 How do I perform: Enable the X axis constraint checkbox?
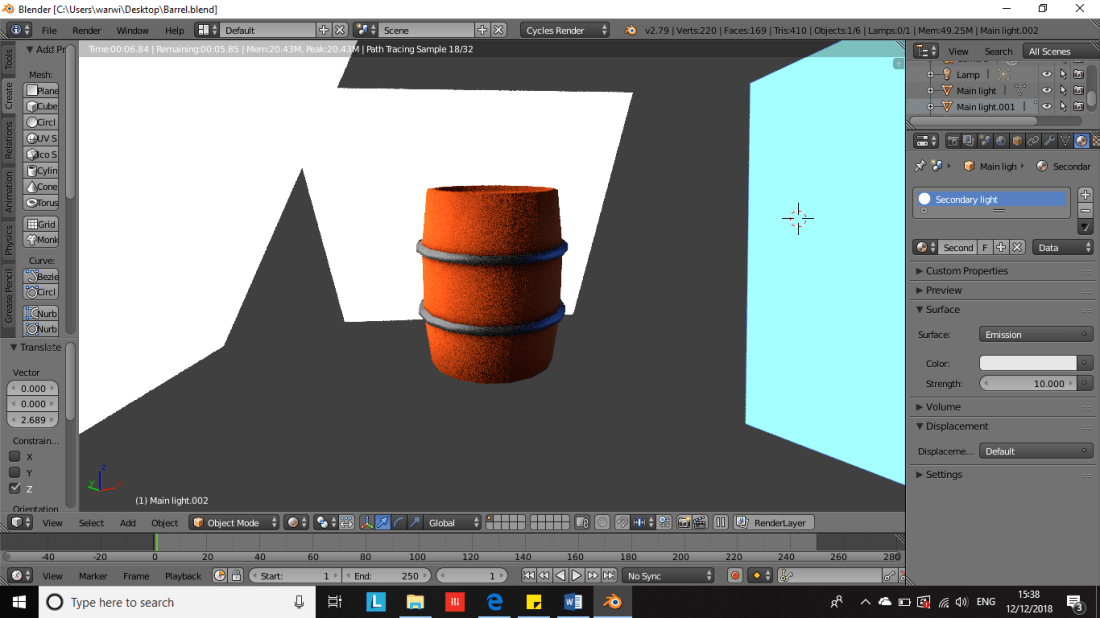[x=15, y=457]
